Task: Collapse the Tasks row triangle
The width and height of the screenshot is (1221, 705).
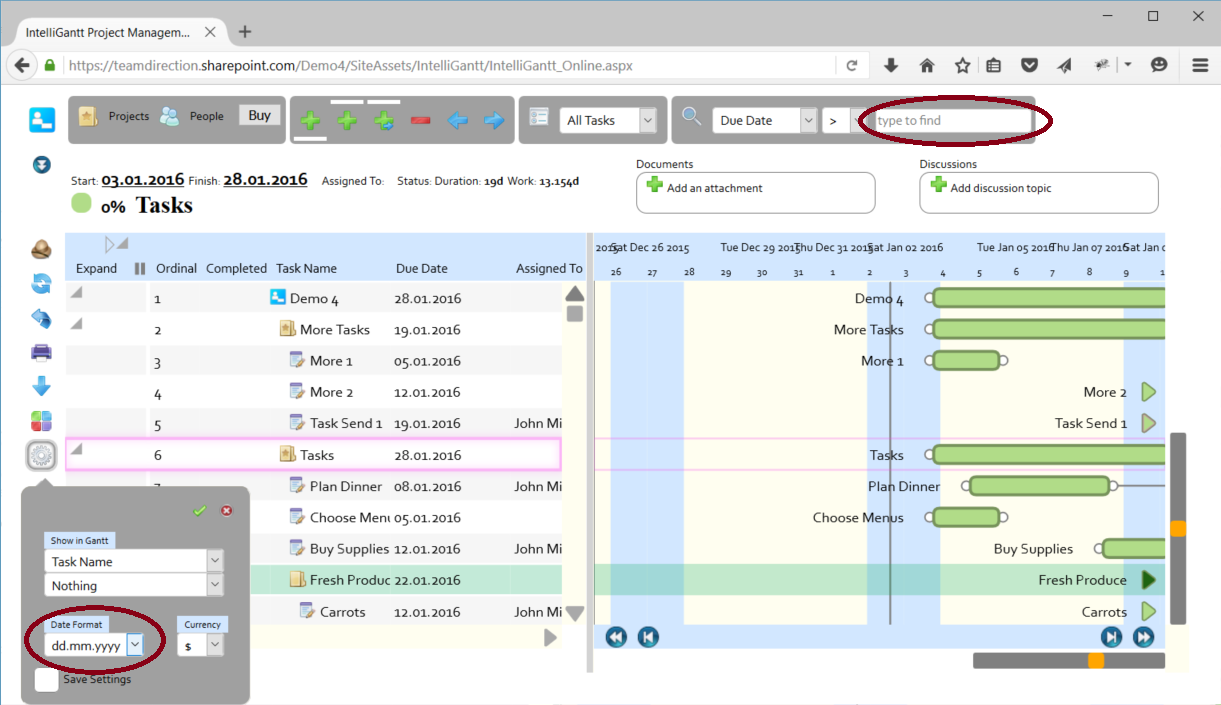Action: coord(76,449)
